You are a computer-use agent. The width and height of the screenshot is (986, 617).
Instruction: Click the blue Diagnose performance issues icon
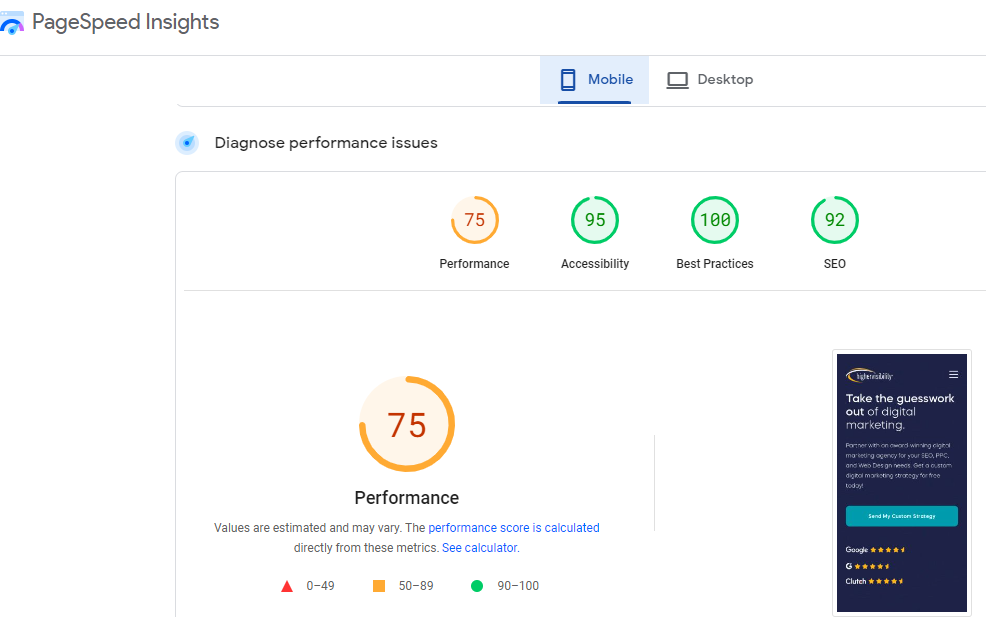pyautogui.click(x=187, y=142)
